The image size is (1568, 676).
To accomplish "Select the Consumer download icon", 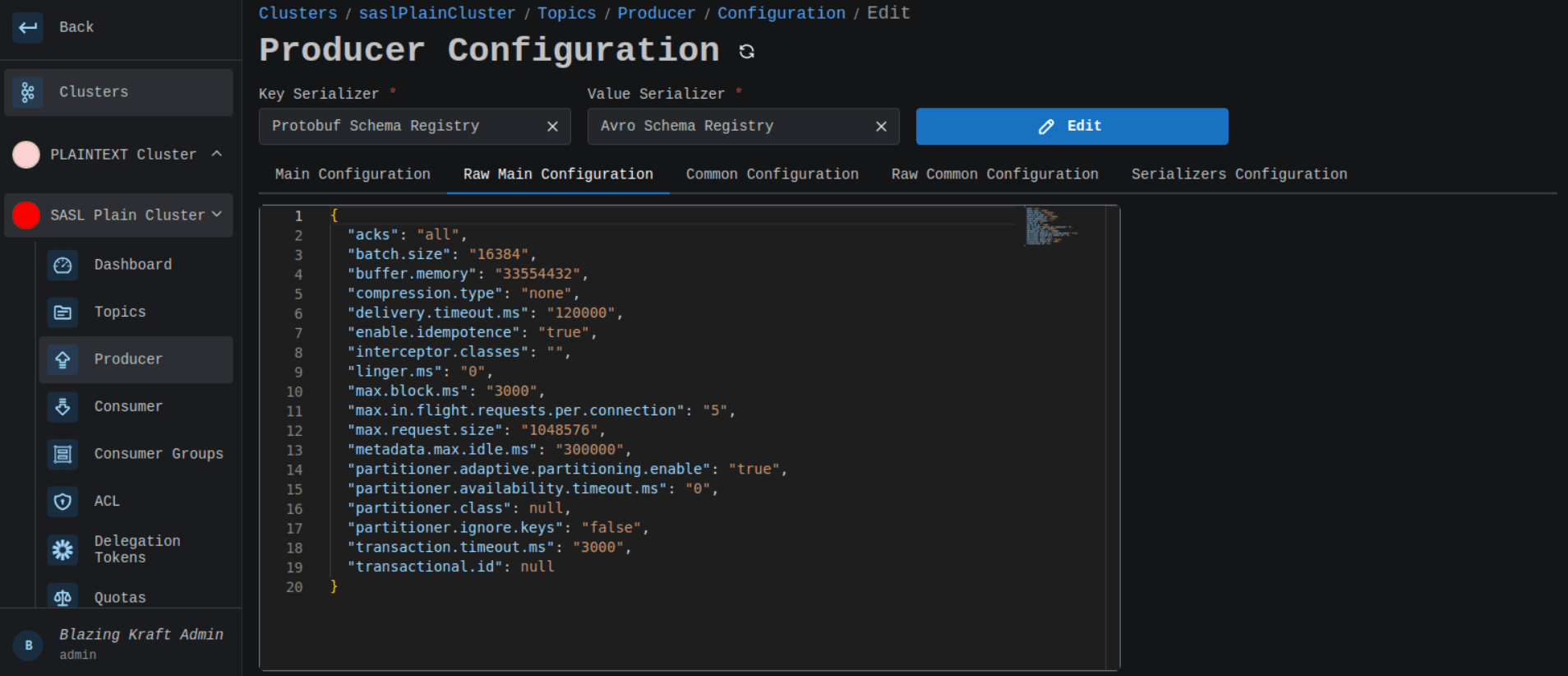I will (62, 407).
